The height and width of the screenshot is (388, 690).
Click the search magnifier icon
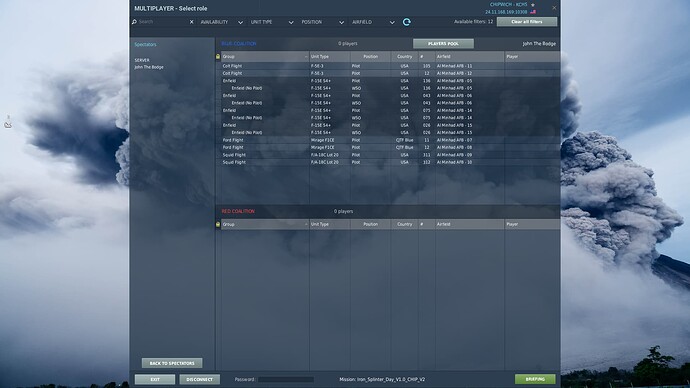point(134,22)
